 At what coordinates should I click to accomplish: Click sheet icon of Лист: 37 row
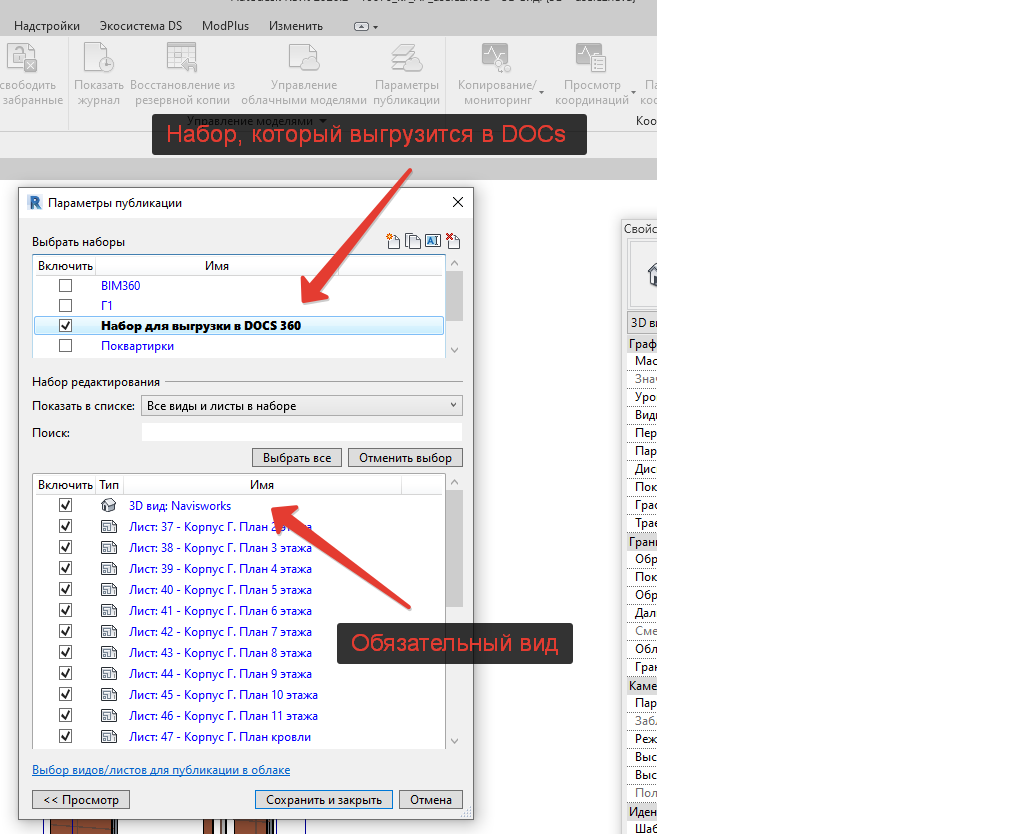tap(108, 526)
